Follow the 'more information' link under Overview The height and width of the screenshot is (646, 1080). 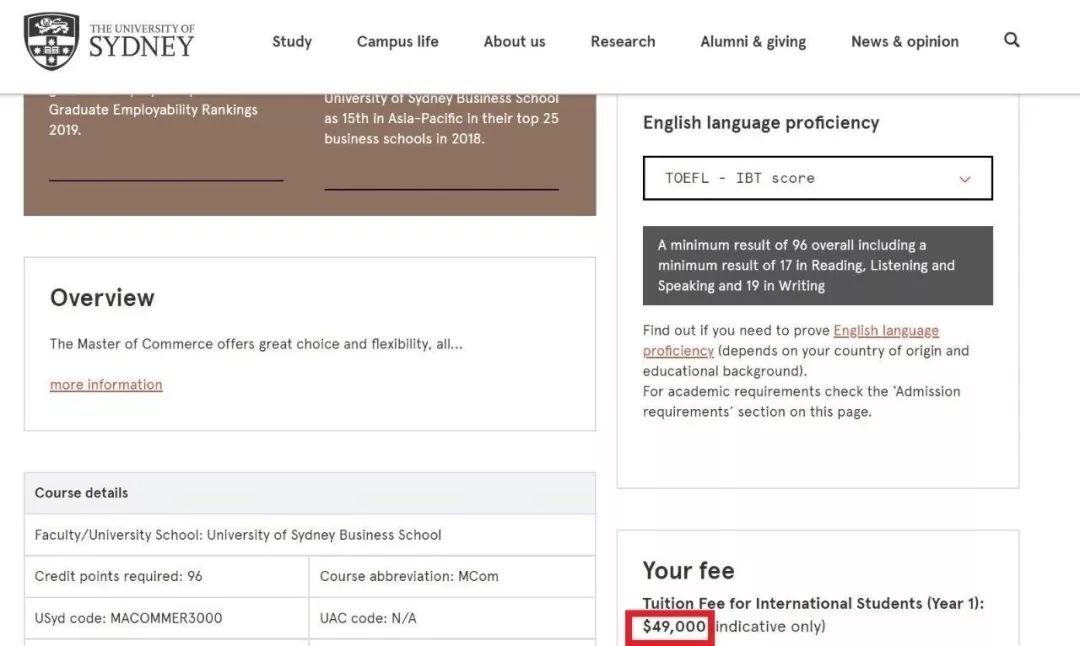coord(106,385)
